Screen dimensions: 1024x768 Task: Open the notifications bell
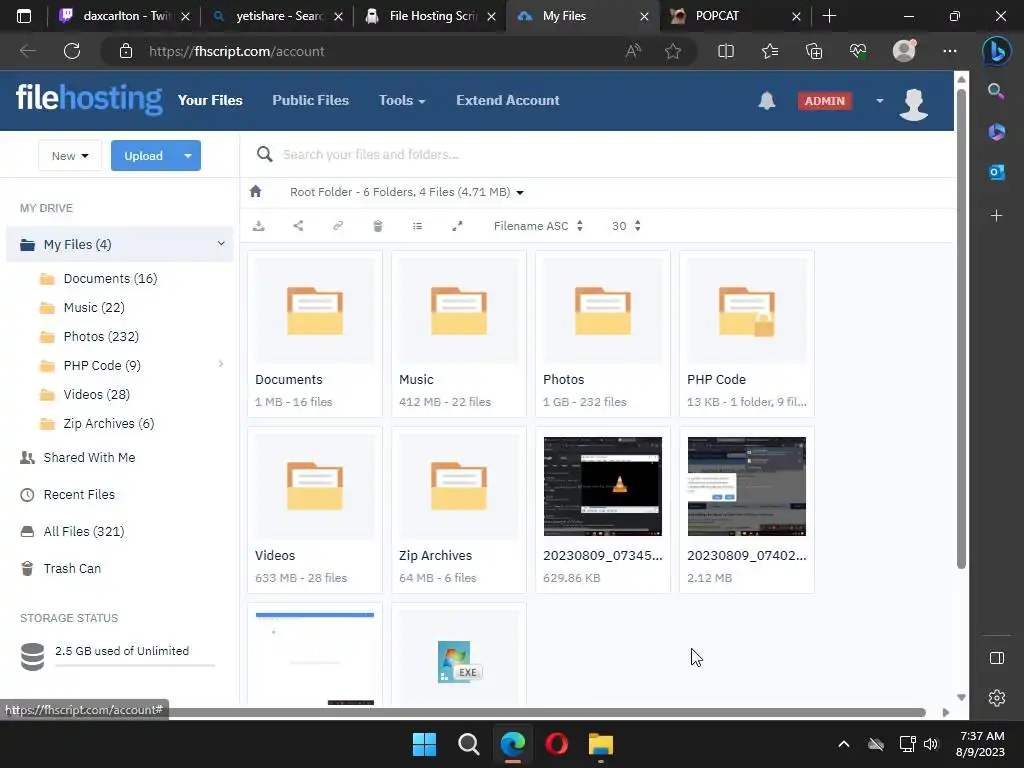click(x=767, y=101)
